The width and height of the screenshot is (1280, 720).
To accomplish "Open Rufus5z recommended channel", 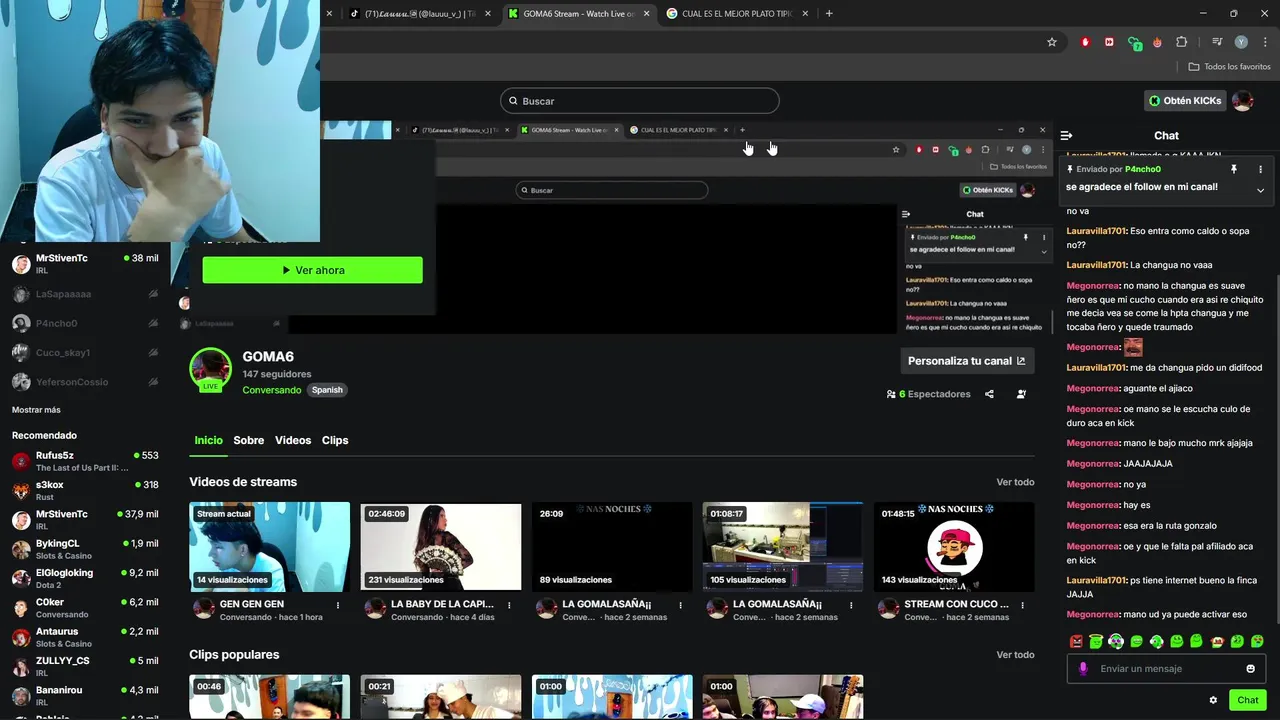I will tap(85, 461).
